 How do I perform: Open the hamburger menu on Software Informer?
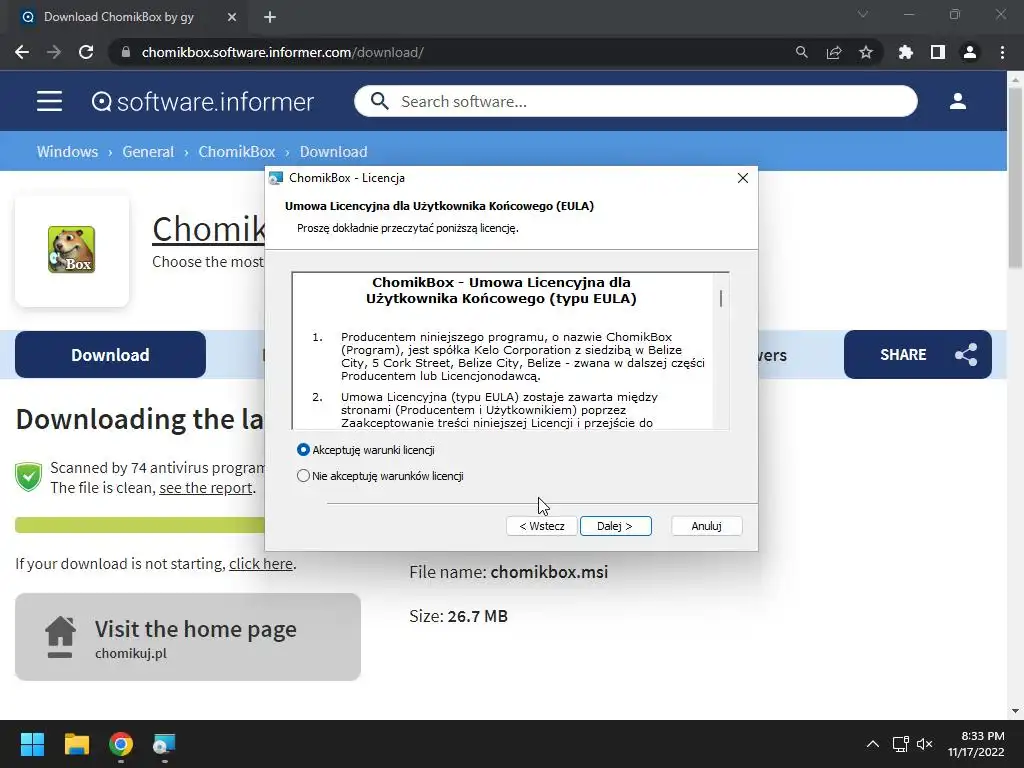50,101
